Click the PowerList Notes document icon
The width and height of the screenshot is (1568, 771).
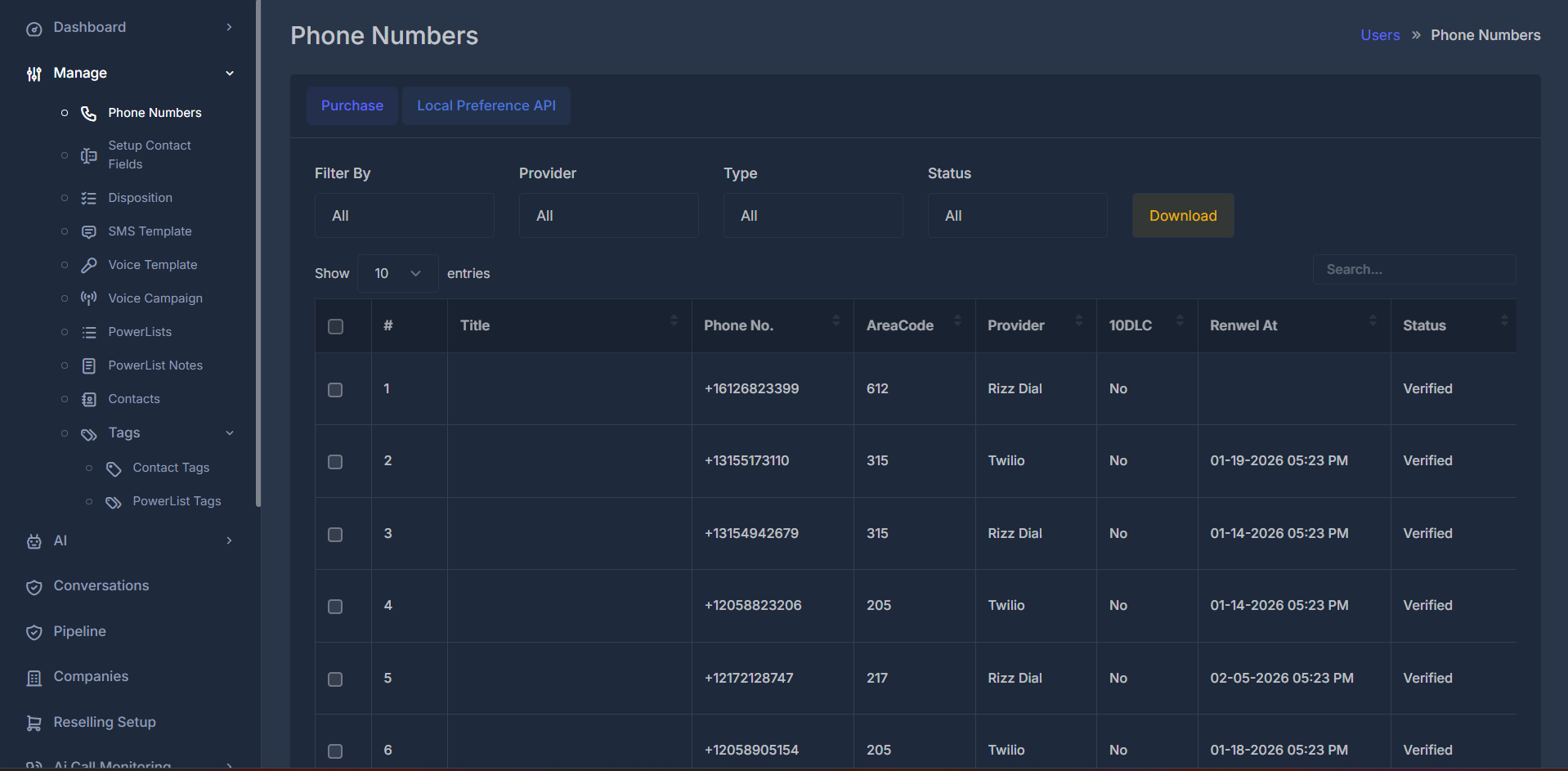coord(88,365)
